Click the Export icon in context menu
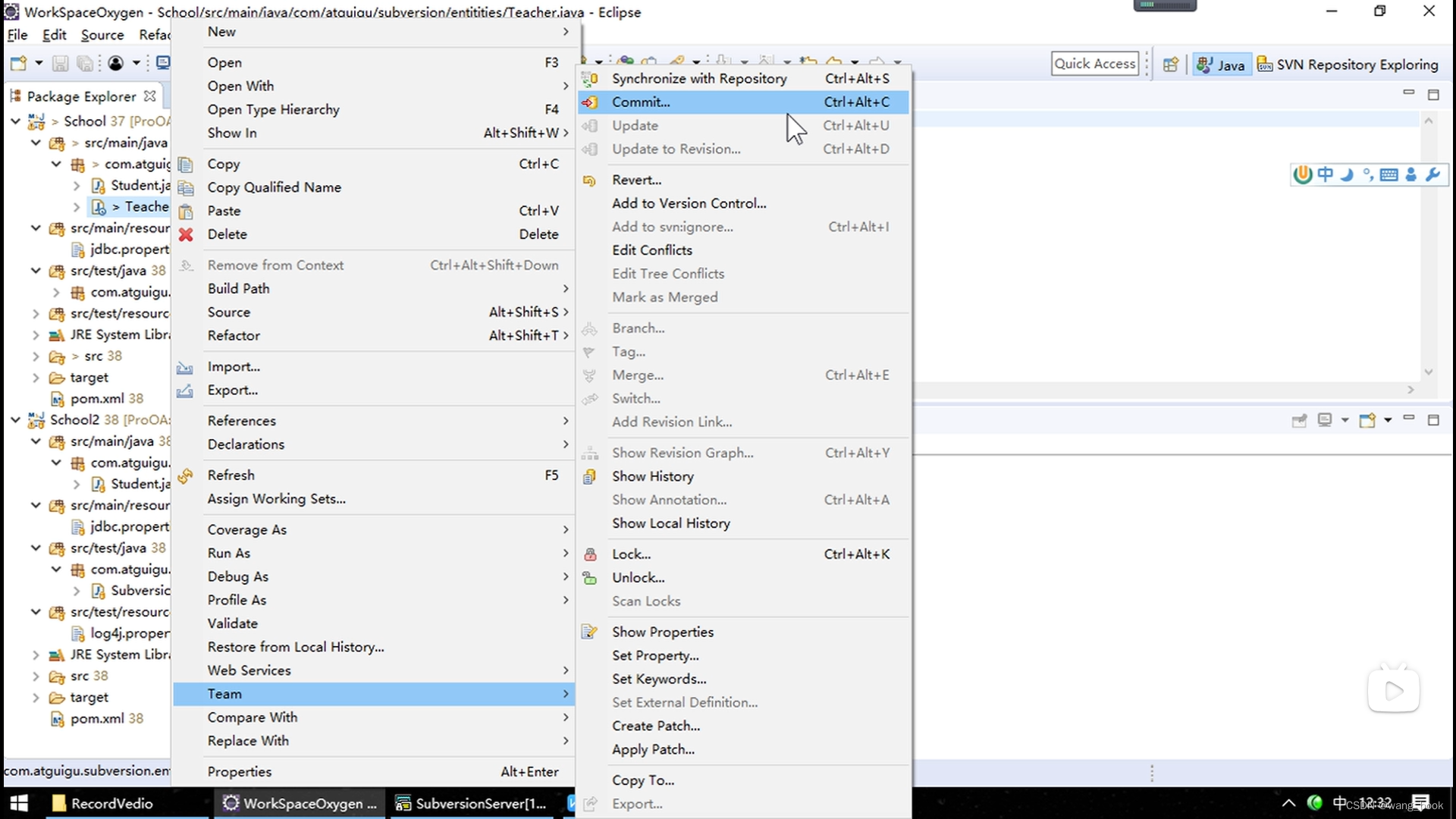The image size is (1456, 819). (x=185, y=391)
